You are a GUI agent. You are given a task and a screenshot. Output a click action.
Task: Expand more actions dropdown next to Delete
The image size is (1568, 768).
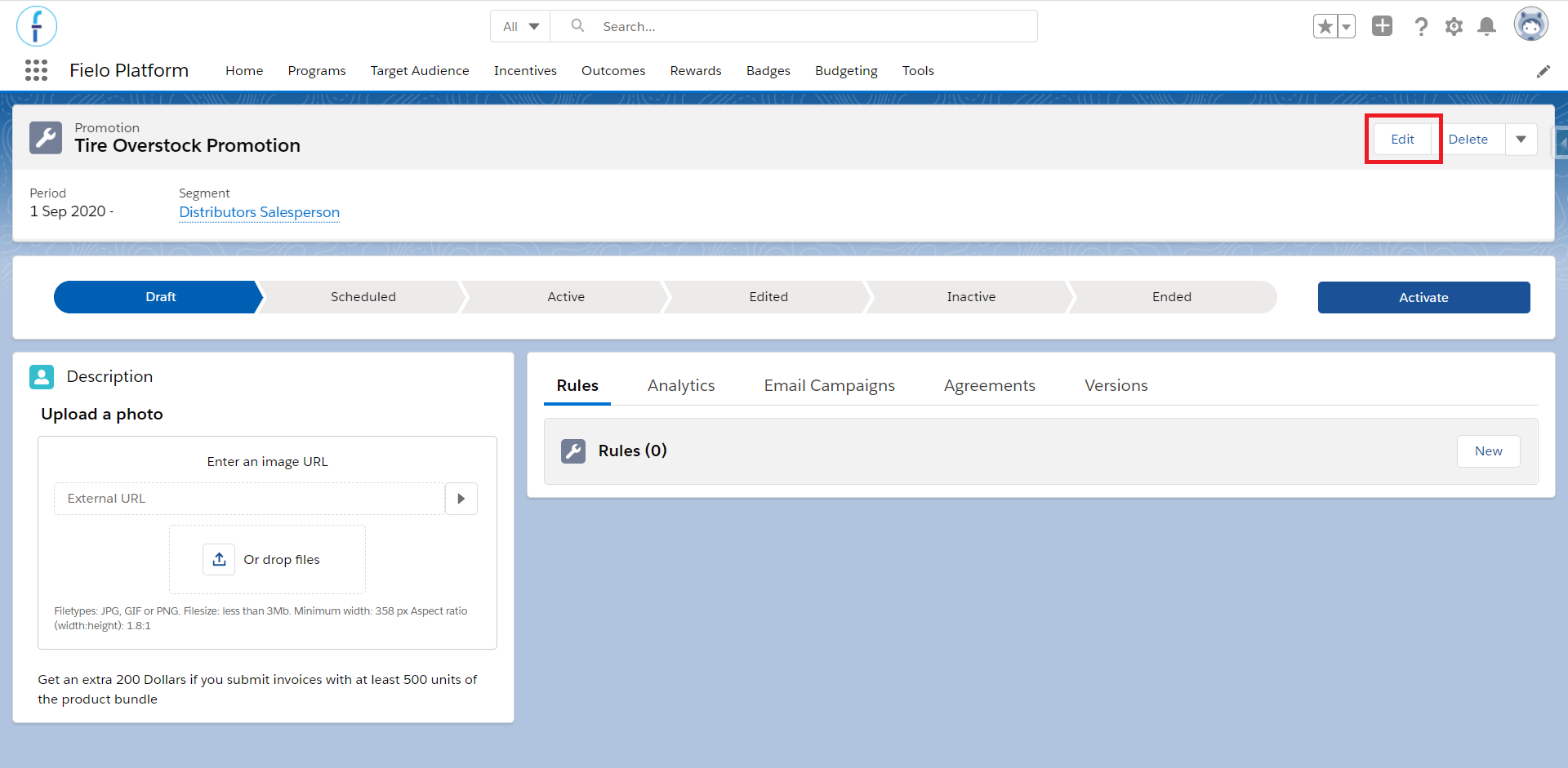click(x=1521, y=139)
